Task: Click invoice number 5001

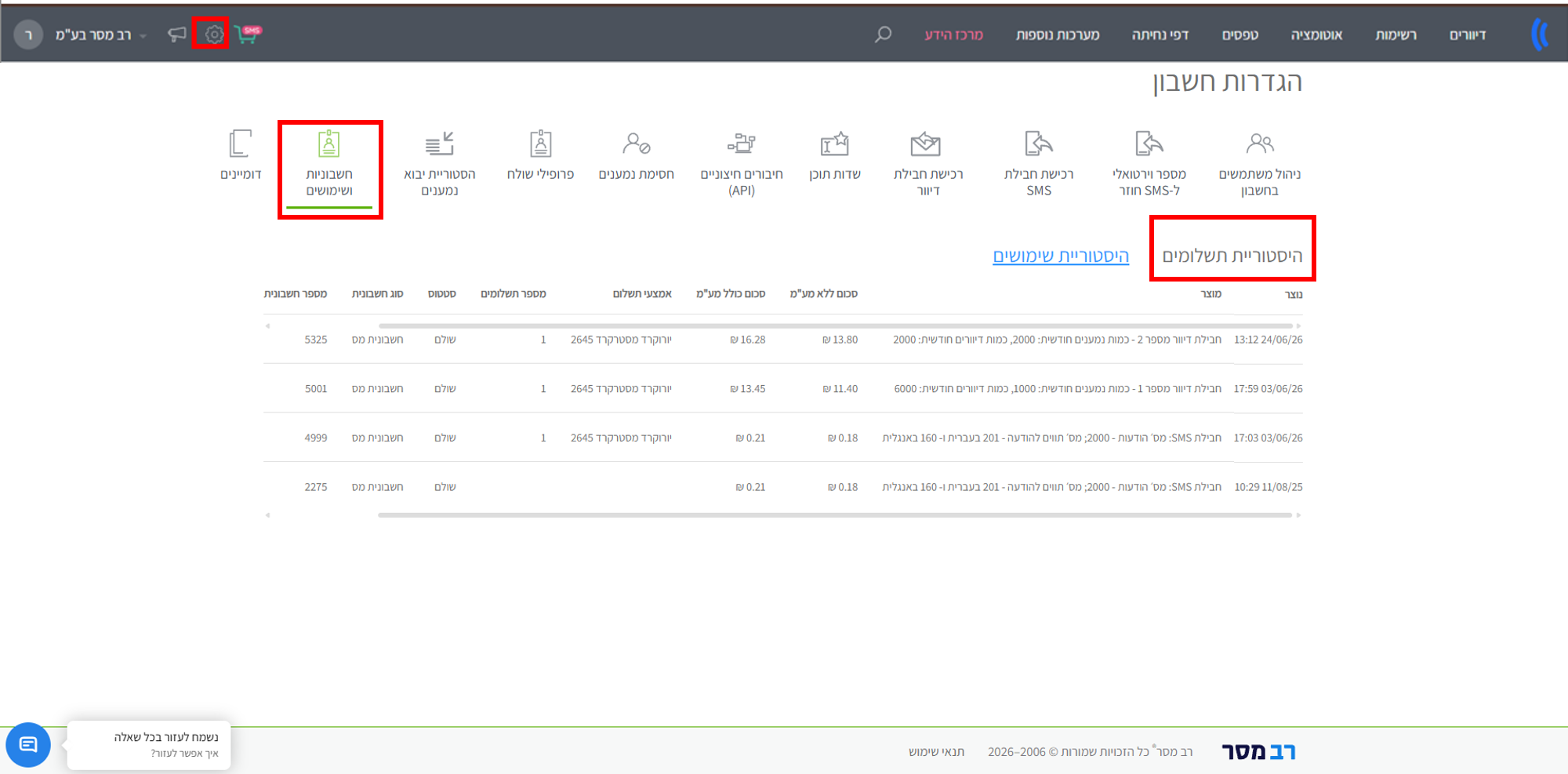Action: [x=316, y=389]
